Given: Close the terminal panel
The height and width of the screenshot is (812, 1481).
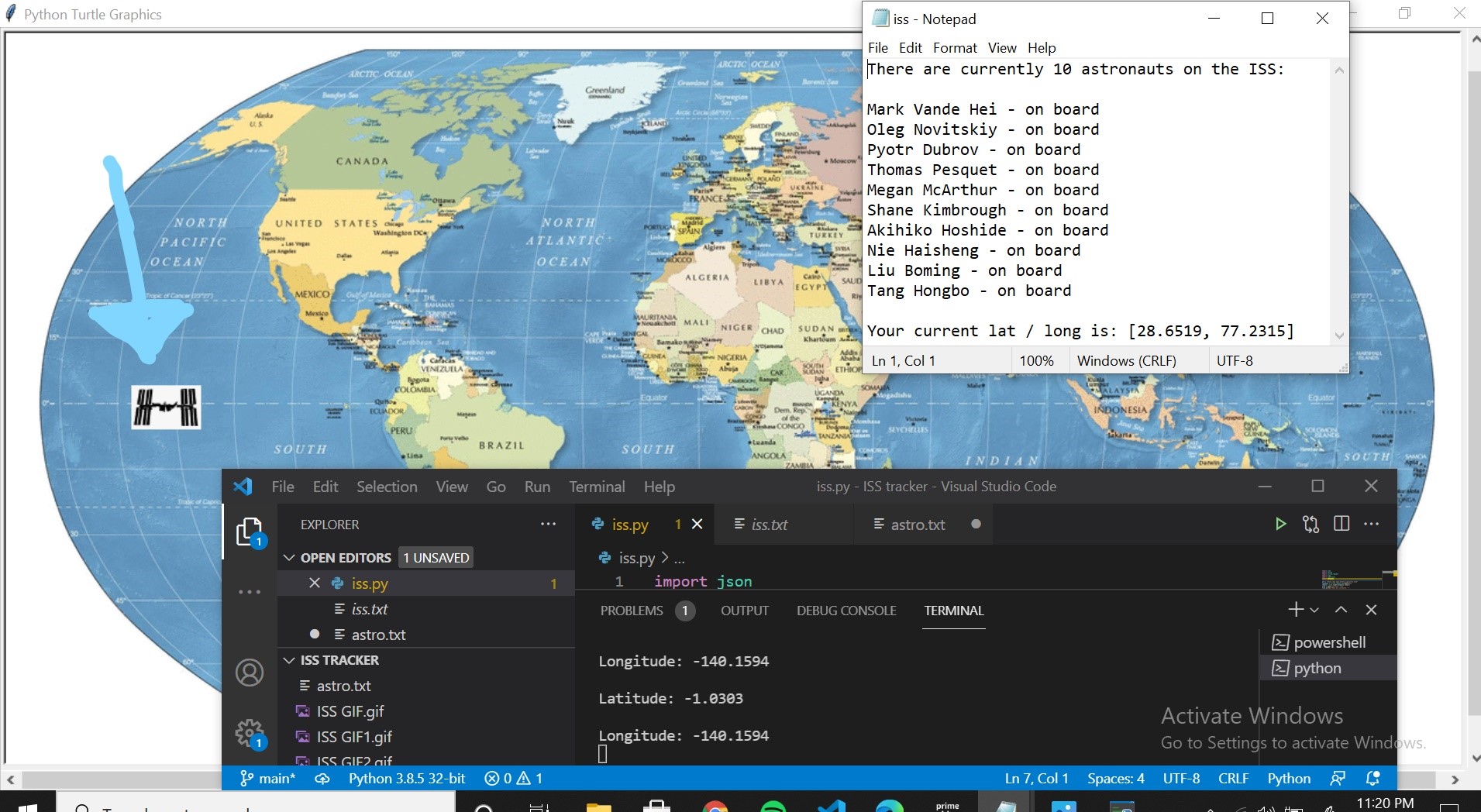Looking at the screenshot, I should pyautogui.click(x=1371, y=610).
